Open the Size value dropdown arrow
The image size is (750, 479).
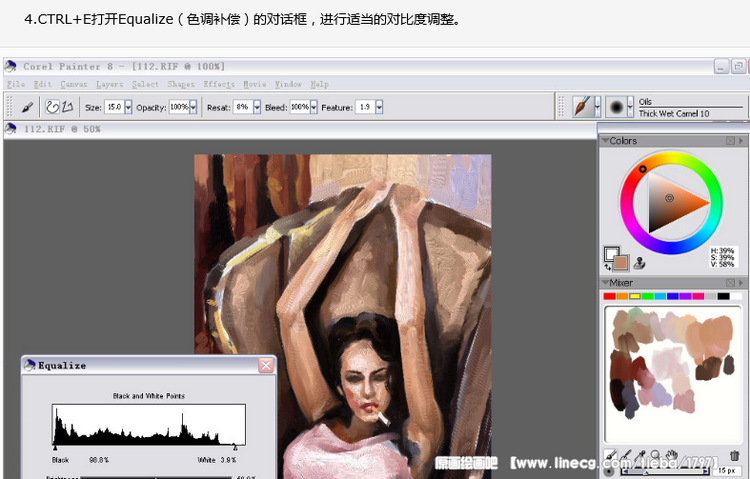click(x=128, y=107)
